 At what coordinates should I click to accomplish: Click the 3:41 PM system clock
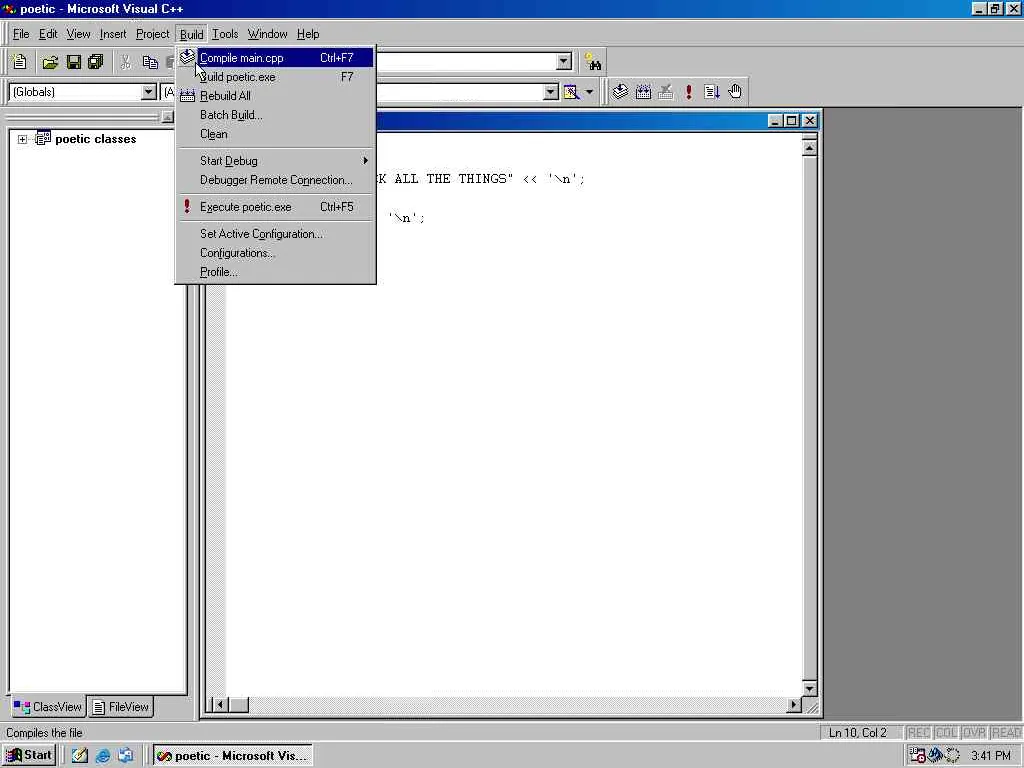(991, 756)
